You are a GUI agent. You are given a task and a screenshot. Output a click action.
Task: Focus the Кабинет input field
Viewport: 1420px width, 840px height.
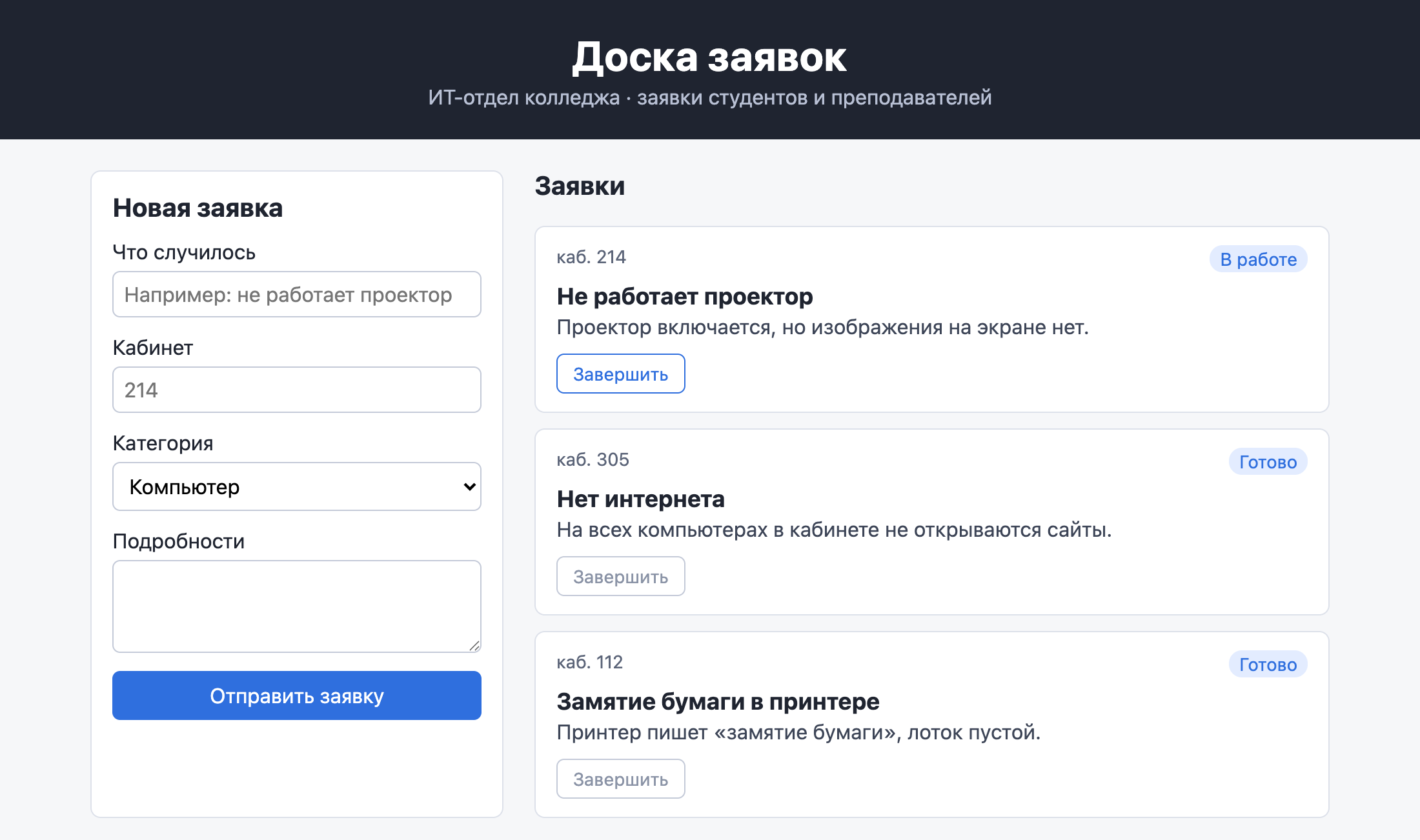point(297,390)
